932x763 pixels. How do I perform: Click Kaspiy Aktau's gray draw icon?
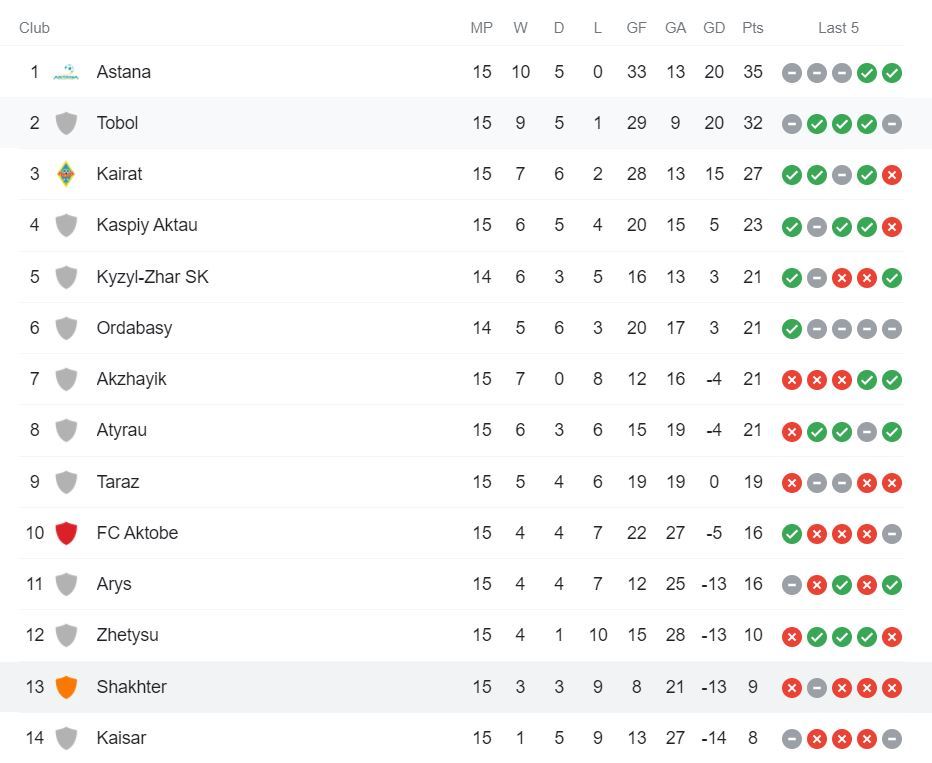[x=817, y=226]
